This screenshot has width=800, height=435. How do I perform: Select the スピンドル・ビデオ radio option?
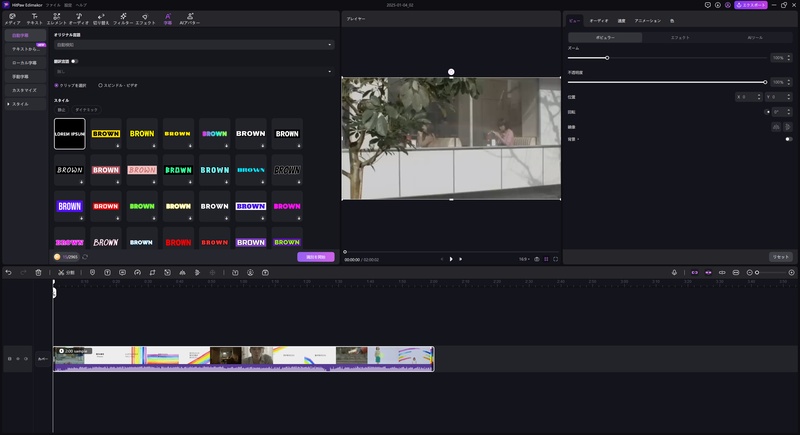[118, 85]
